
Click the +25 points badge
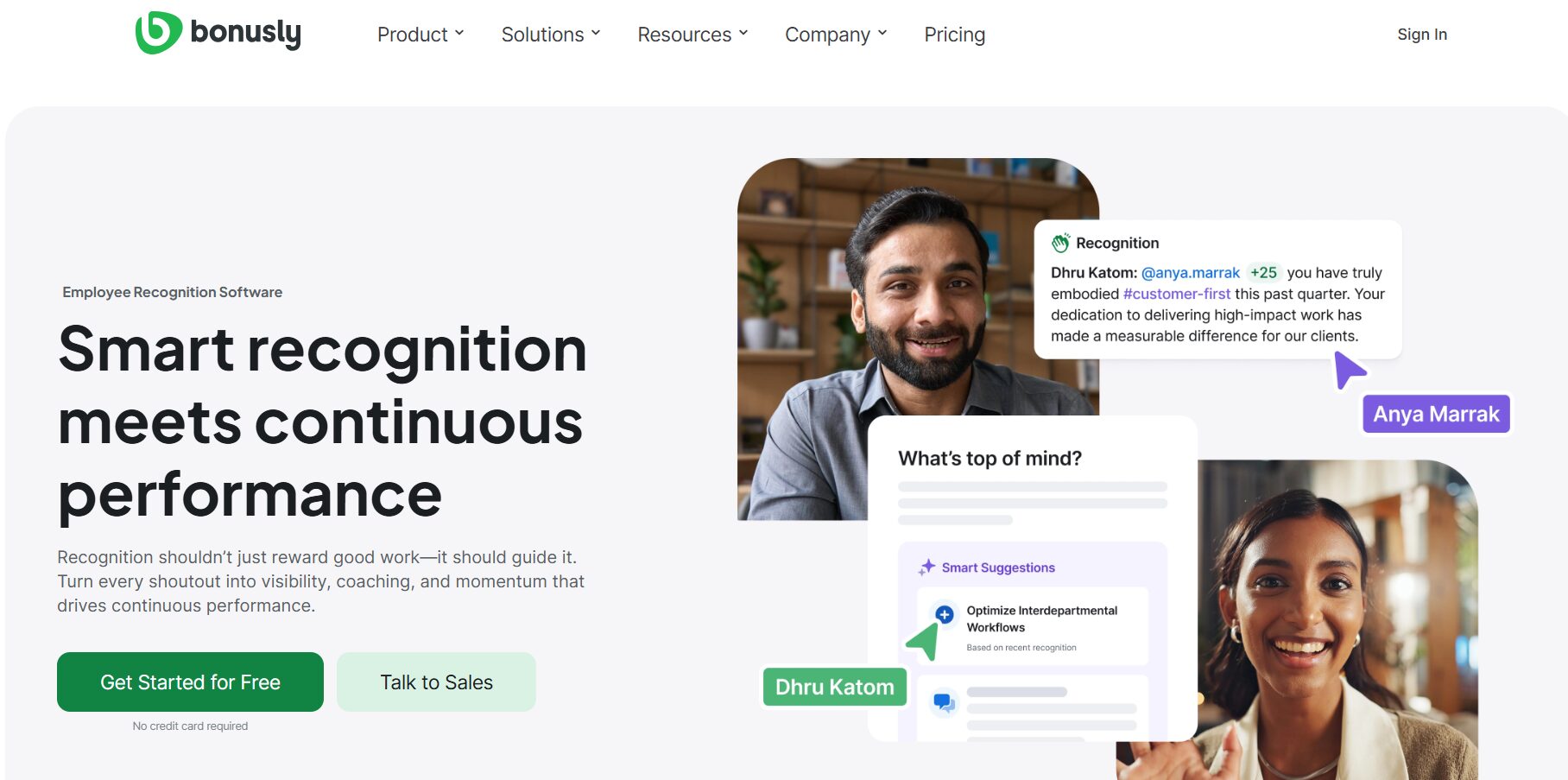click(x=1263, y=272)
